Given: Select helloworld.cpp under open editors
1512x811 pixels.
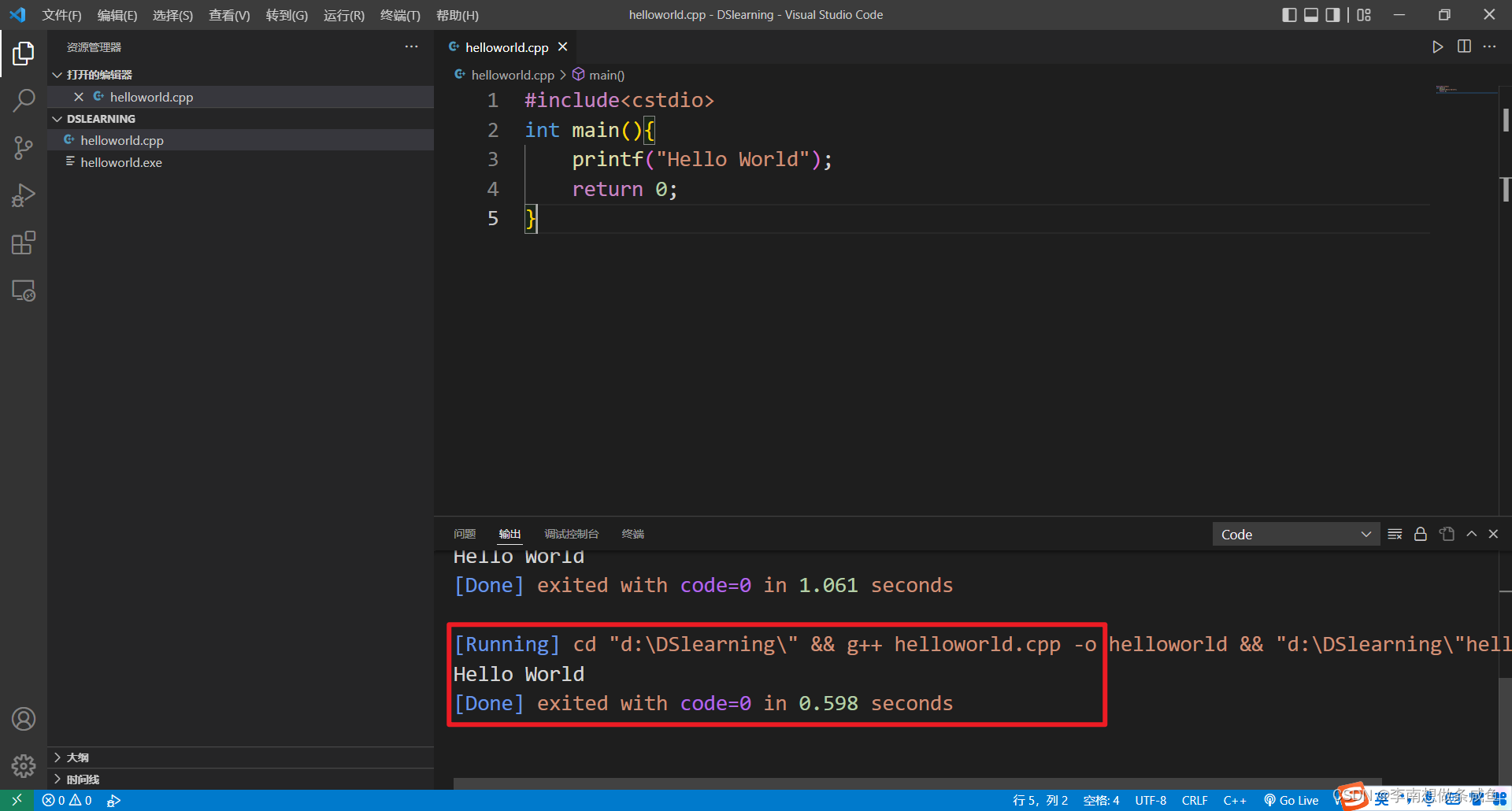Looking at the screenshot, I should (x=240, y=97).
